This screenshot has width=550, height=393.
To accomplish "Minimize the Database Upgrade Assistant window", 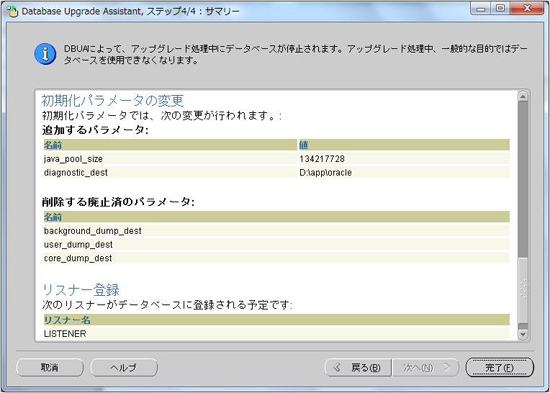I will pos(481,9).
